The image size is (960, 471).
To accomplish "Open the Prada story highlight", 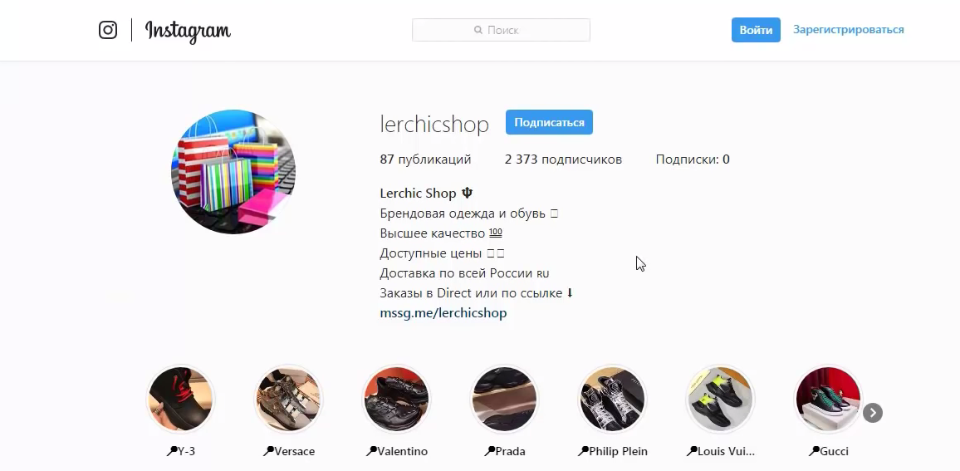I will (x=504, y=399).
